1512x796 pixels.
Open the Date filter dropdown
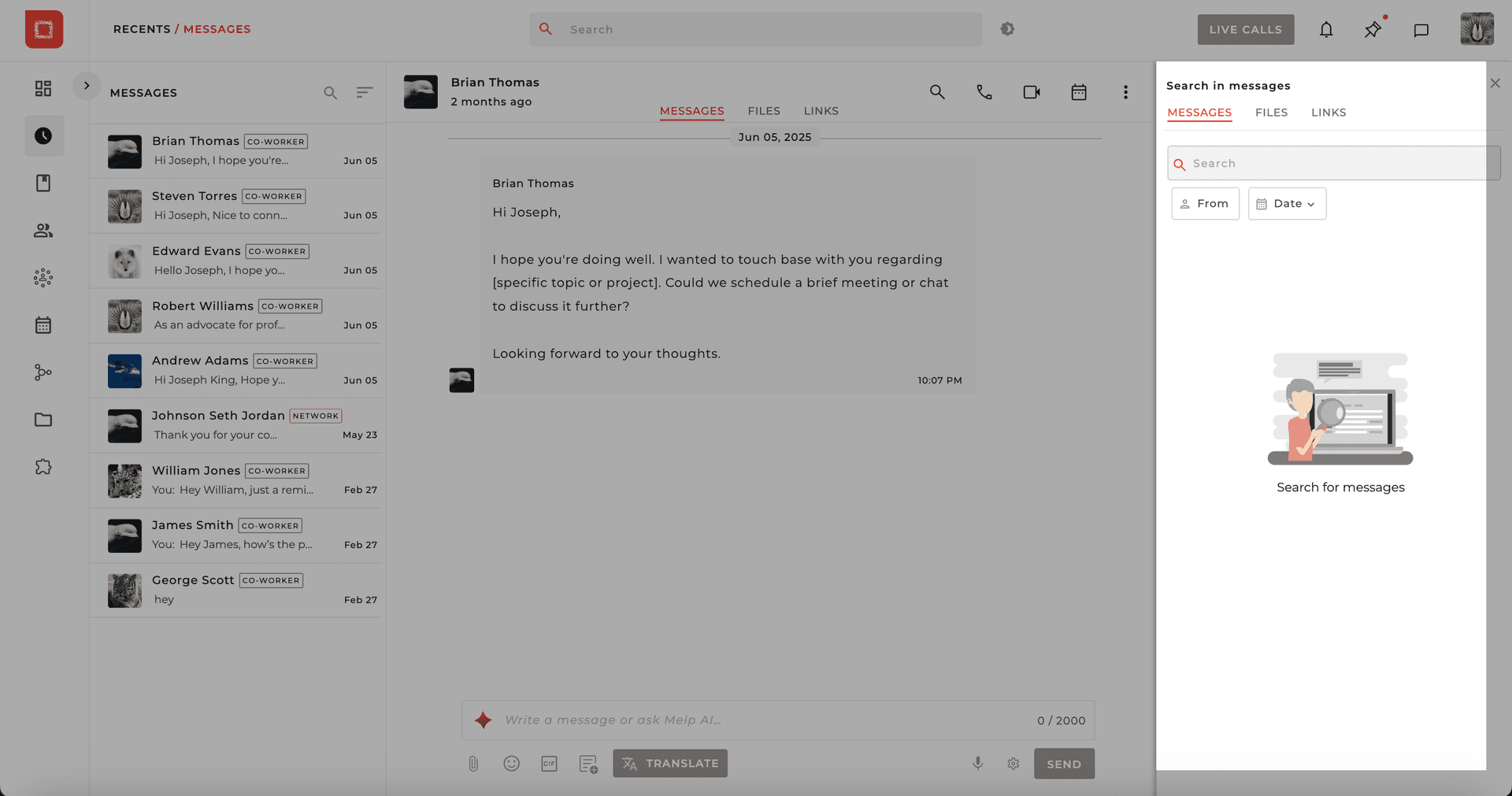[1287, 204]
